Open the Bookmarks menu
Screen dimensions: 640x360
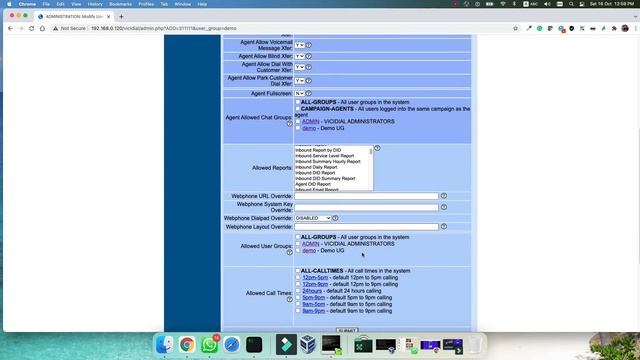pyautogui.click(x=120, y=4)
